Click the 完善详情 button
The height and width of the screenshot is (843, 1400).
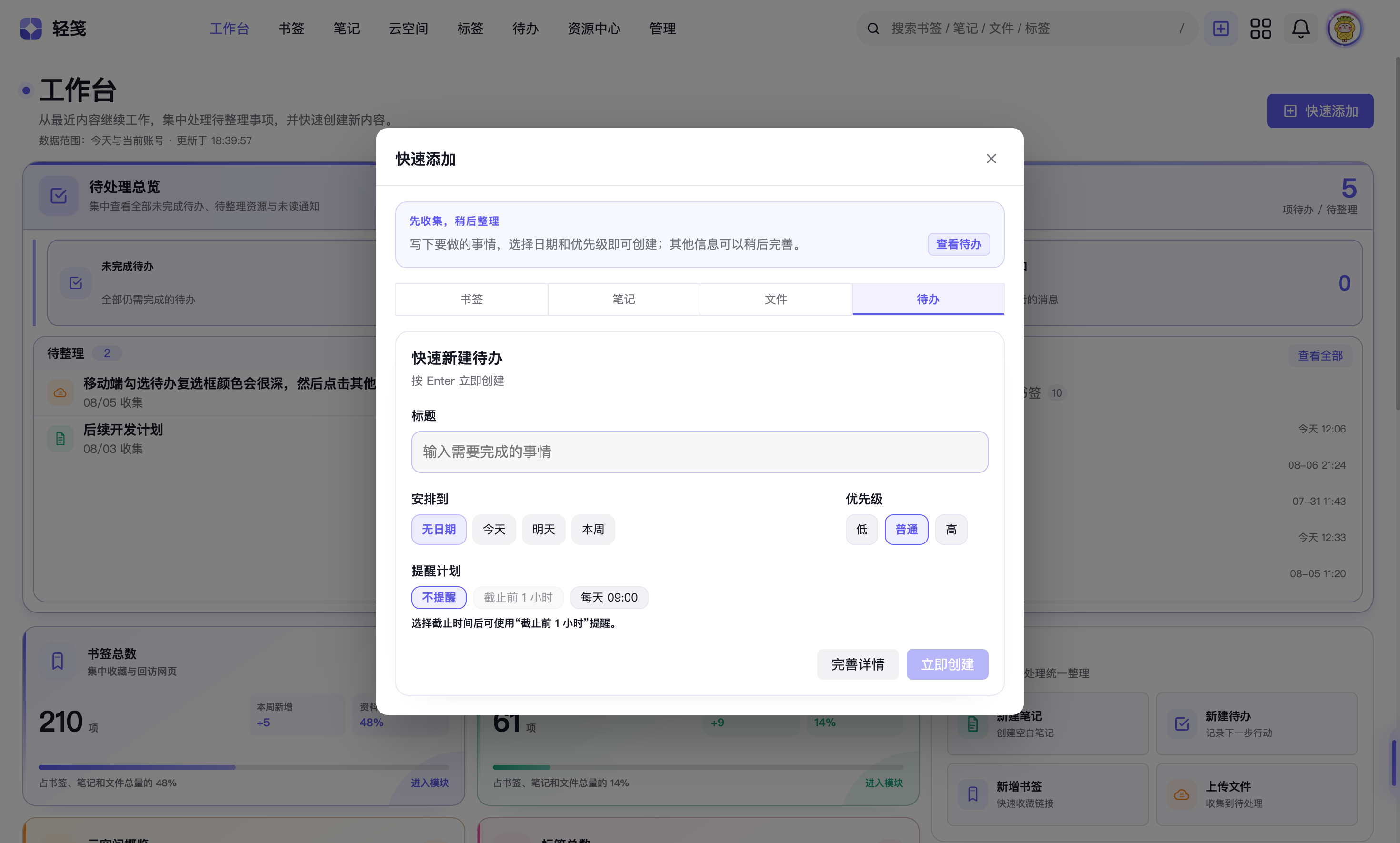coord(858,664)
